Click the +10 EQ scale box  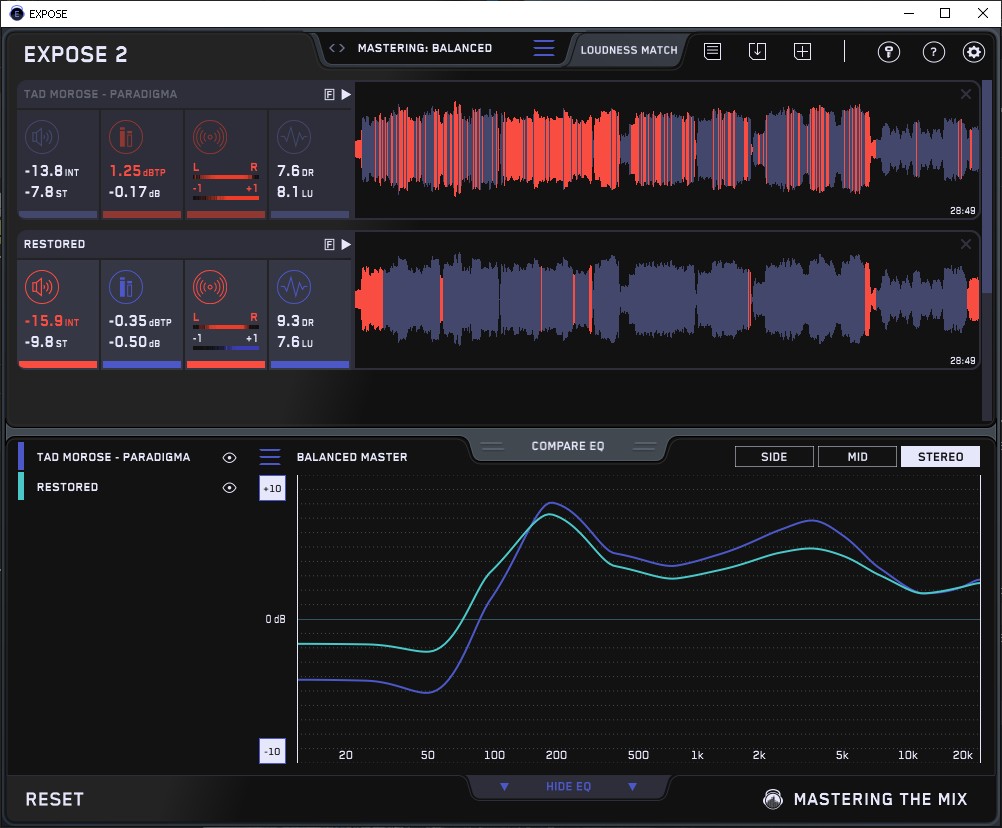pyautogui.click(x=272, y=488)
